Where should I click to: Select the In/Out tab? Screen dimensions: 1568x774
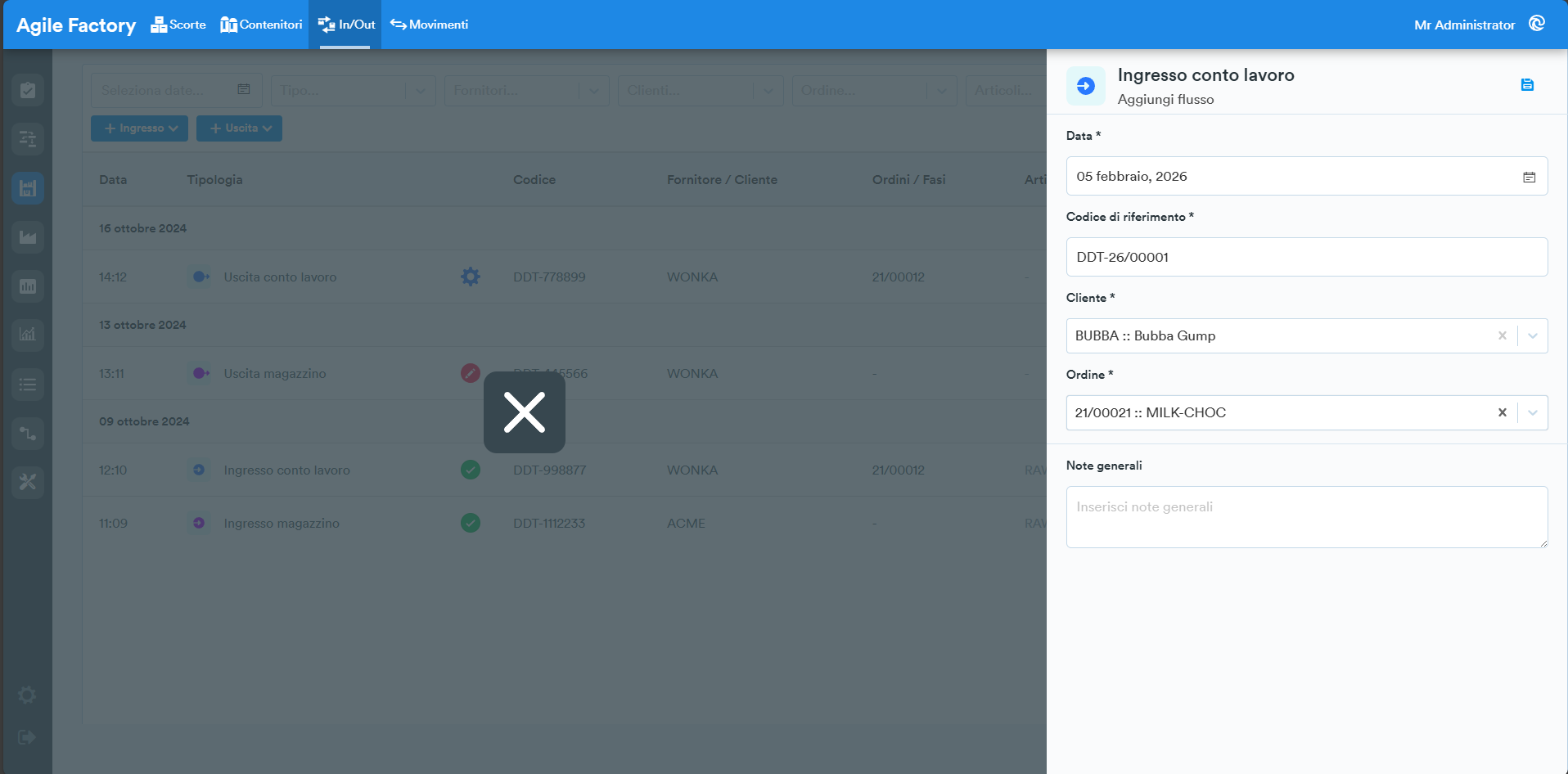pyautogui.click(x=345, y=25)
